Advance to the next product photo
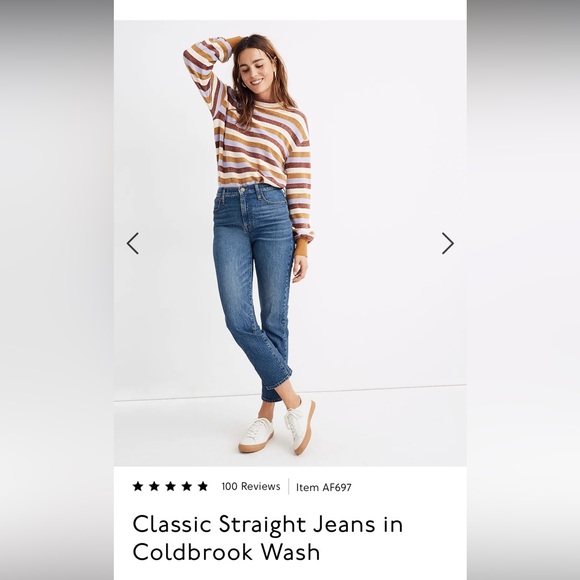580x580 pixels. [448, 243]
